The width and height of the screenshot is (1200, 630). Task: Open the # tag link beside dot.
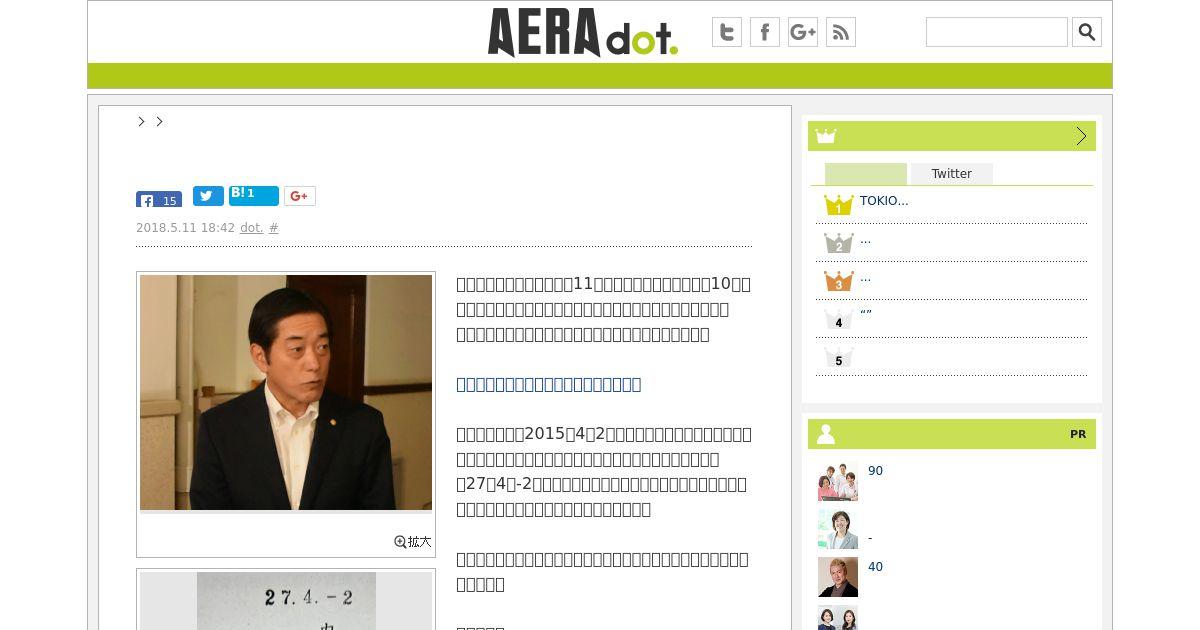click(x=274, y=228)
